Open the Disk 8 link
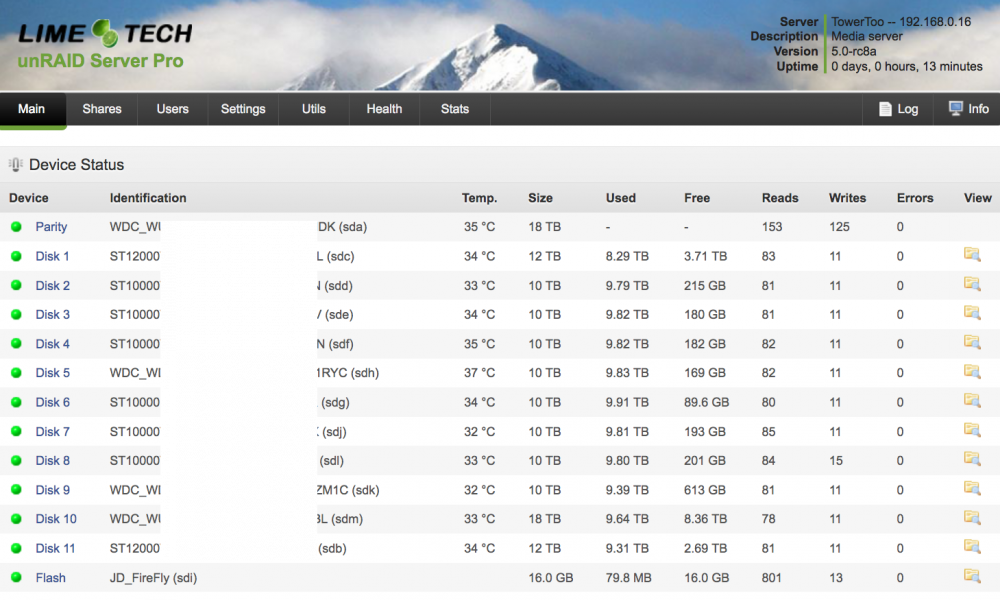Screen dimensions: 1000x600 click(52, 460)
